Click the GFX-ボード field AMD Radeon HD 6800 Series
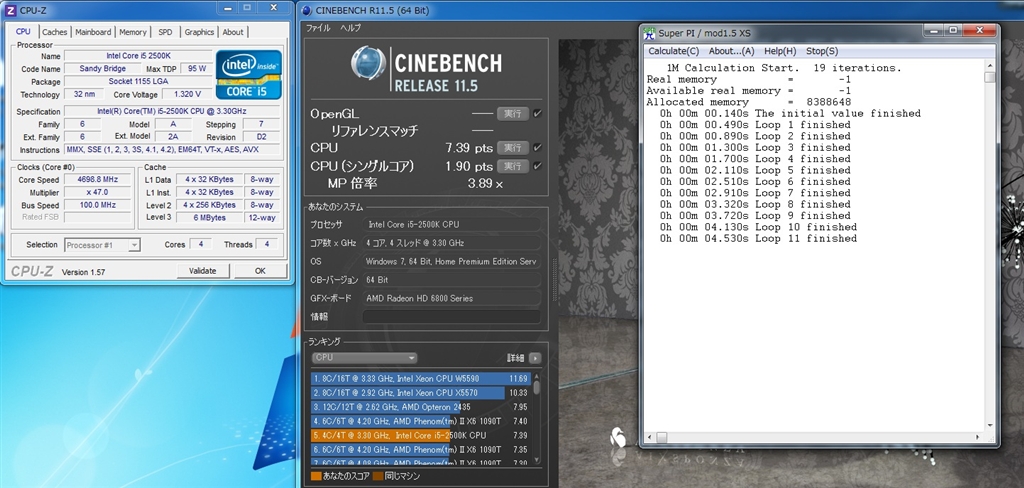Viewport: 1024px width, 488px height. click(x=451, y=298)
